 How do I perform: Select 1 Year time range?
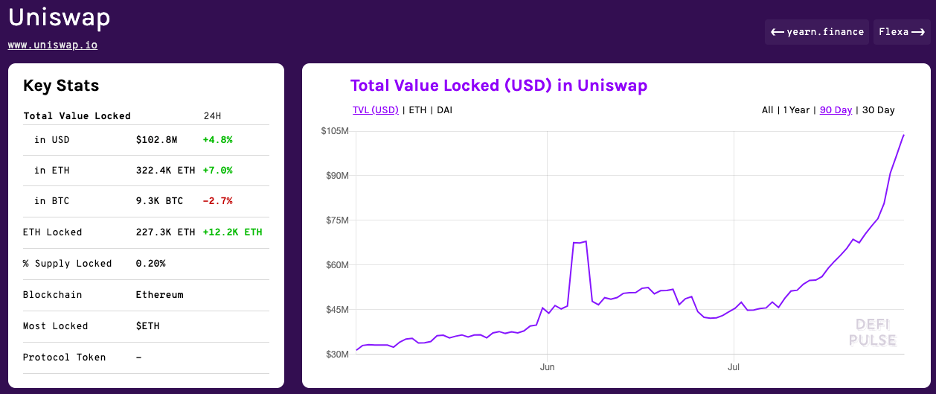(796, 110)
